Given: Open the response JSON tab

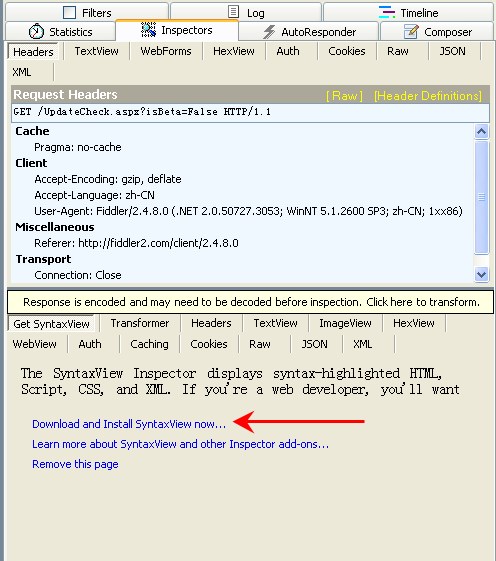Looking at the screenshot, I should (x=314, y=344).
